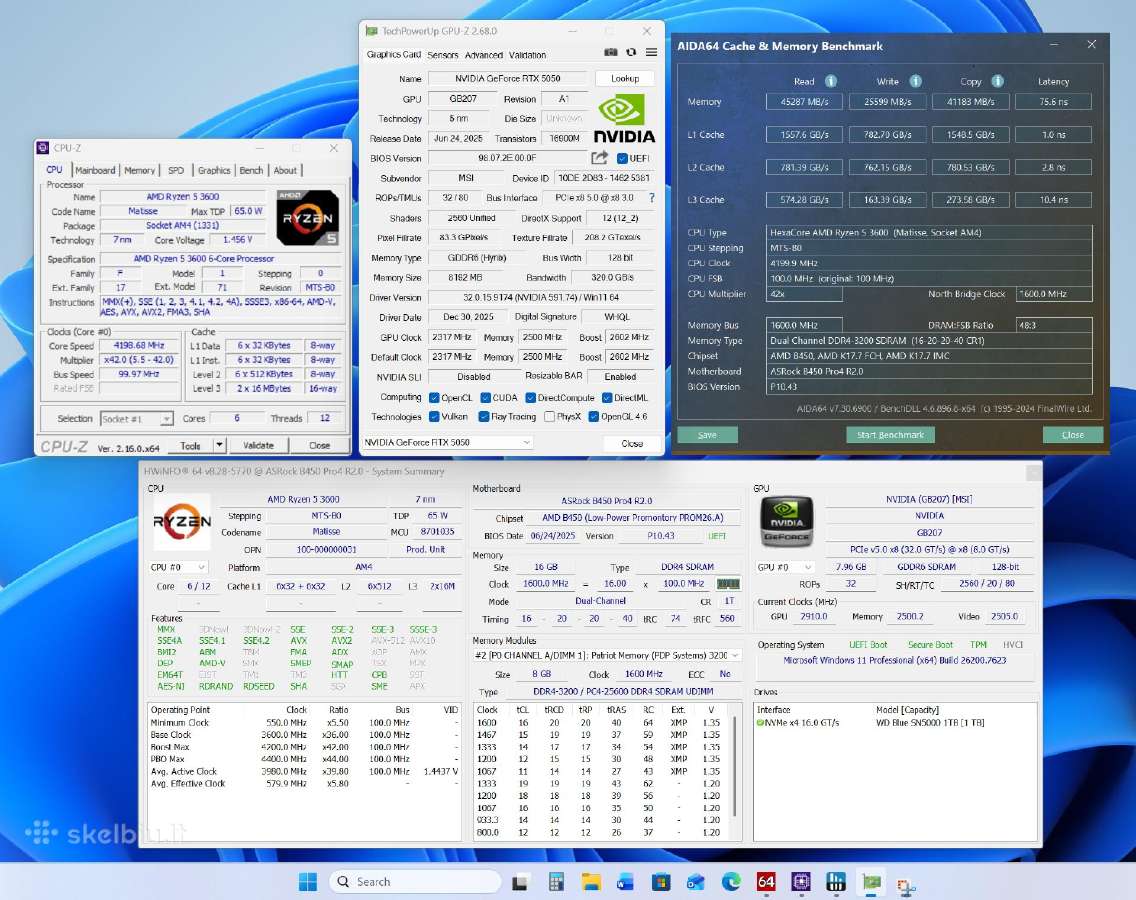Click the Memory Latency value 75.6 ns
The image size is (1136, 900).
tap(1053, 101)
